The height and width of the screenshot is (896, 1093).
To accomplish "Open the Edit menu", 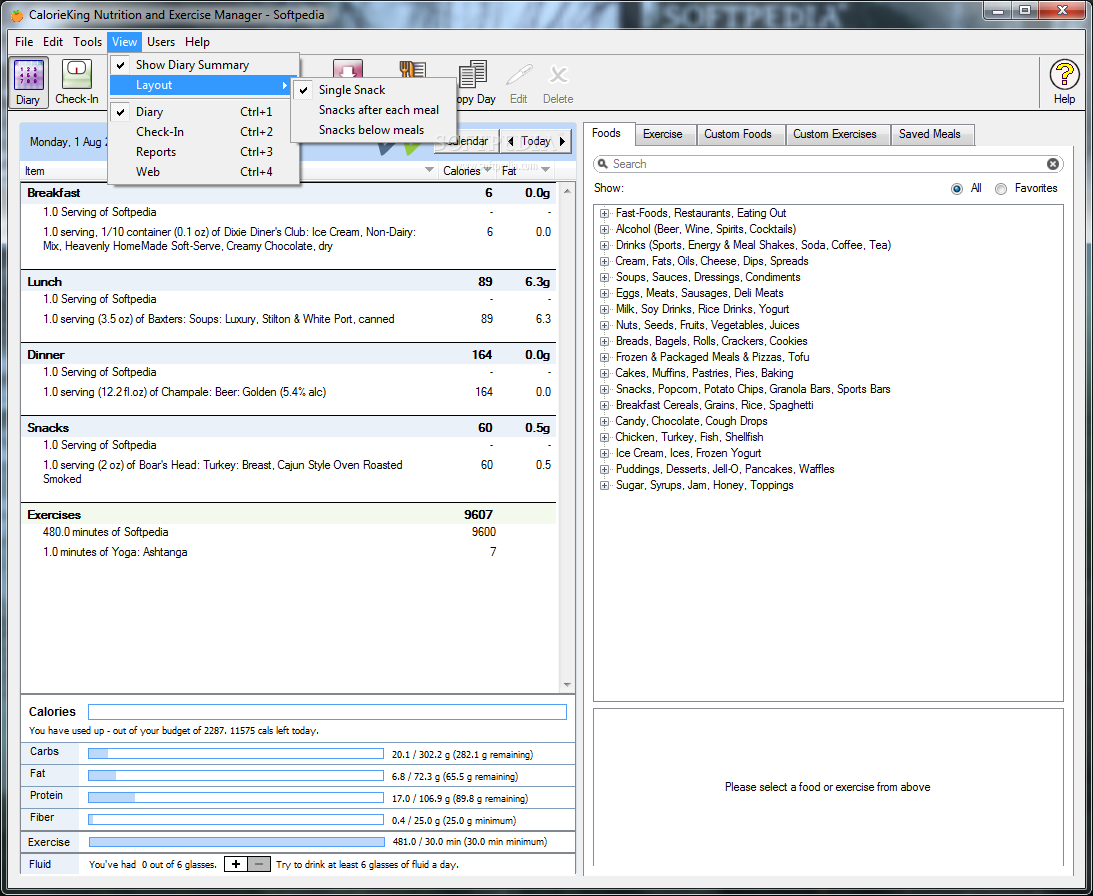I will tap(53, 42).
